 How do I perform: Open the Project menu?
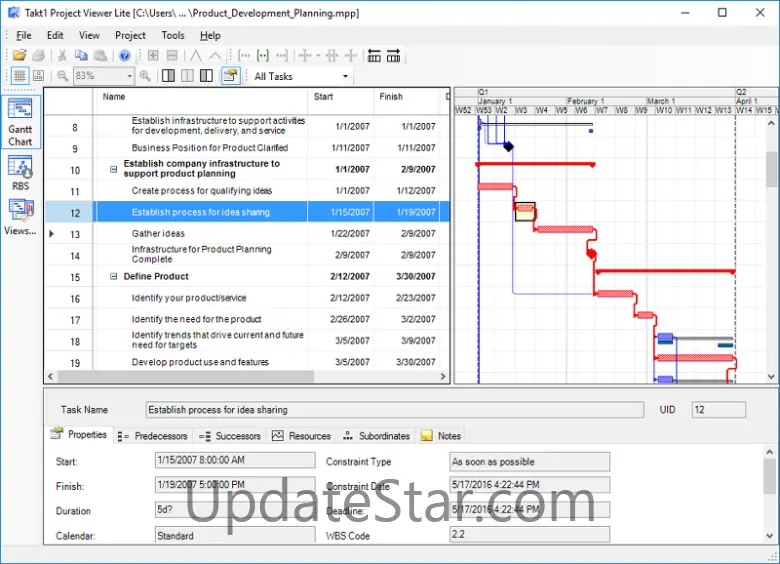coord(130,35)
